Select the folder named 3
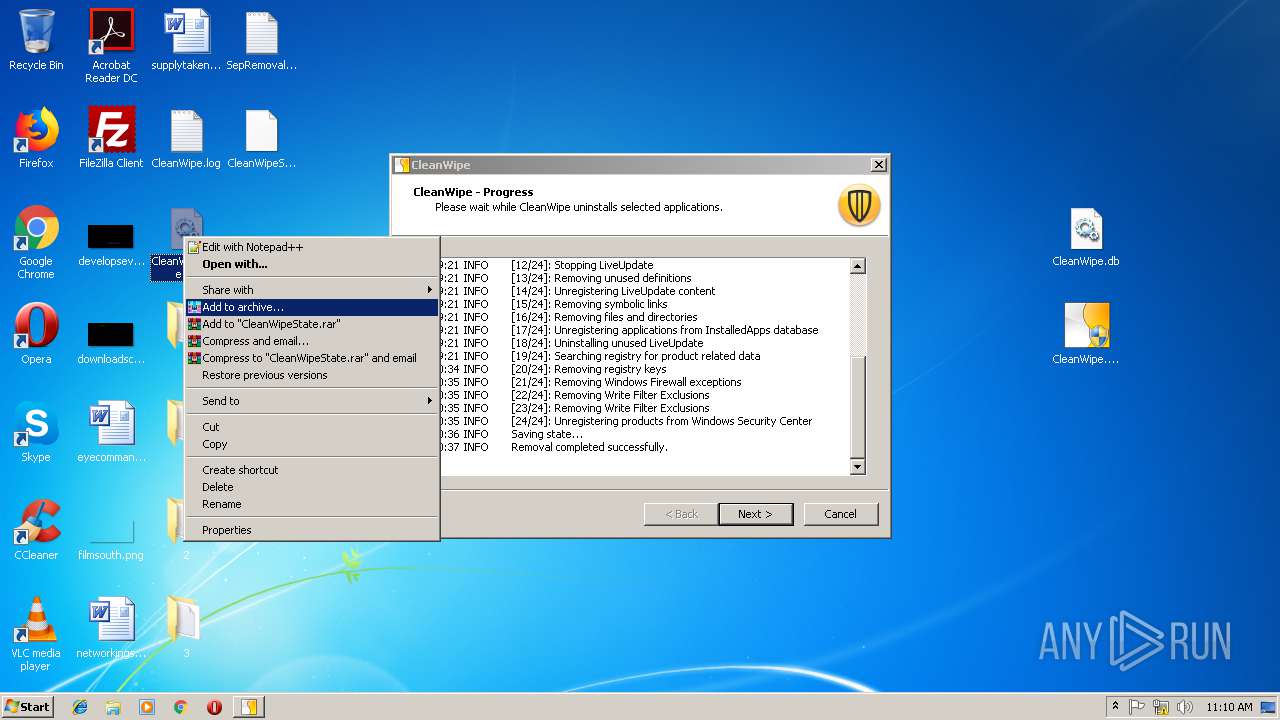The width and height of the screenshot is (1280, 720). (x=186, y=628)
